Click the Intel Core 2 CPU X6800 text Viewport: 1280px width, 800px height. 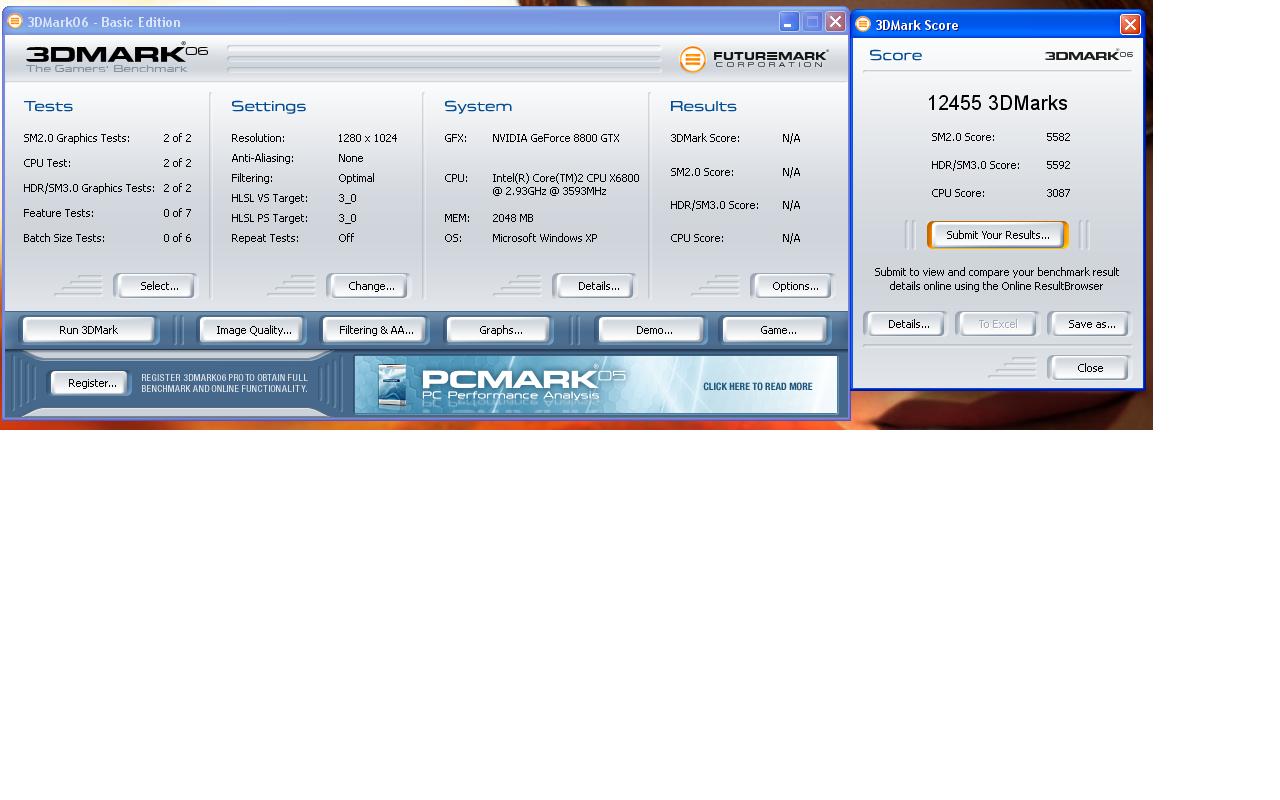click(x=565, y=184)
